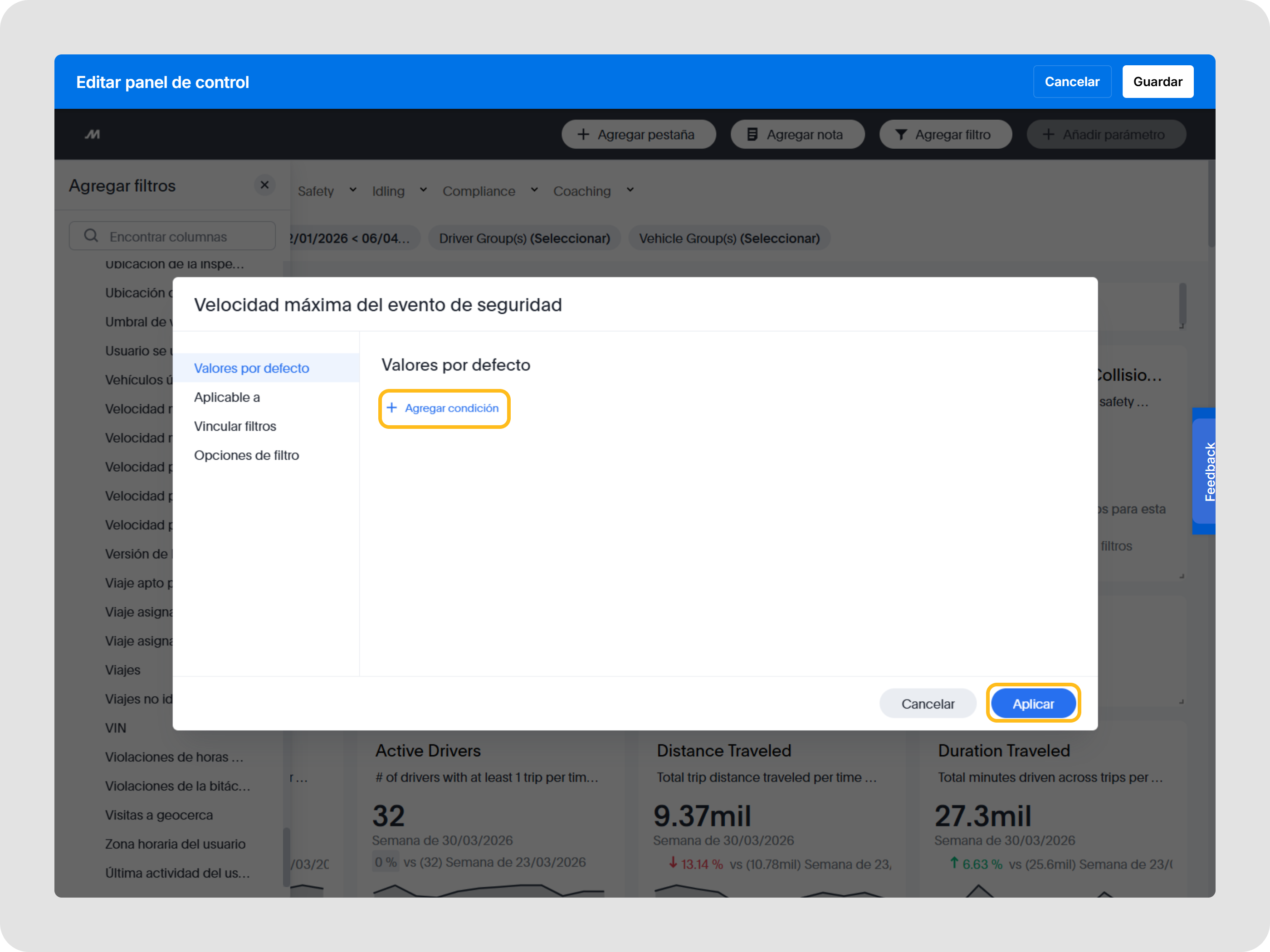Select the funnel icon on Agregar filtro
Screen dimensions: 1270x952
tap(901, 134)
